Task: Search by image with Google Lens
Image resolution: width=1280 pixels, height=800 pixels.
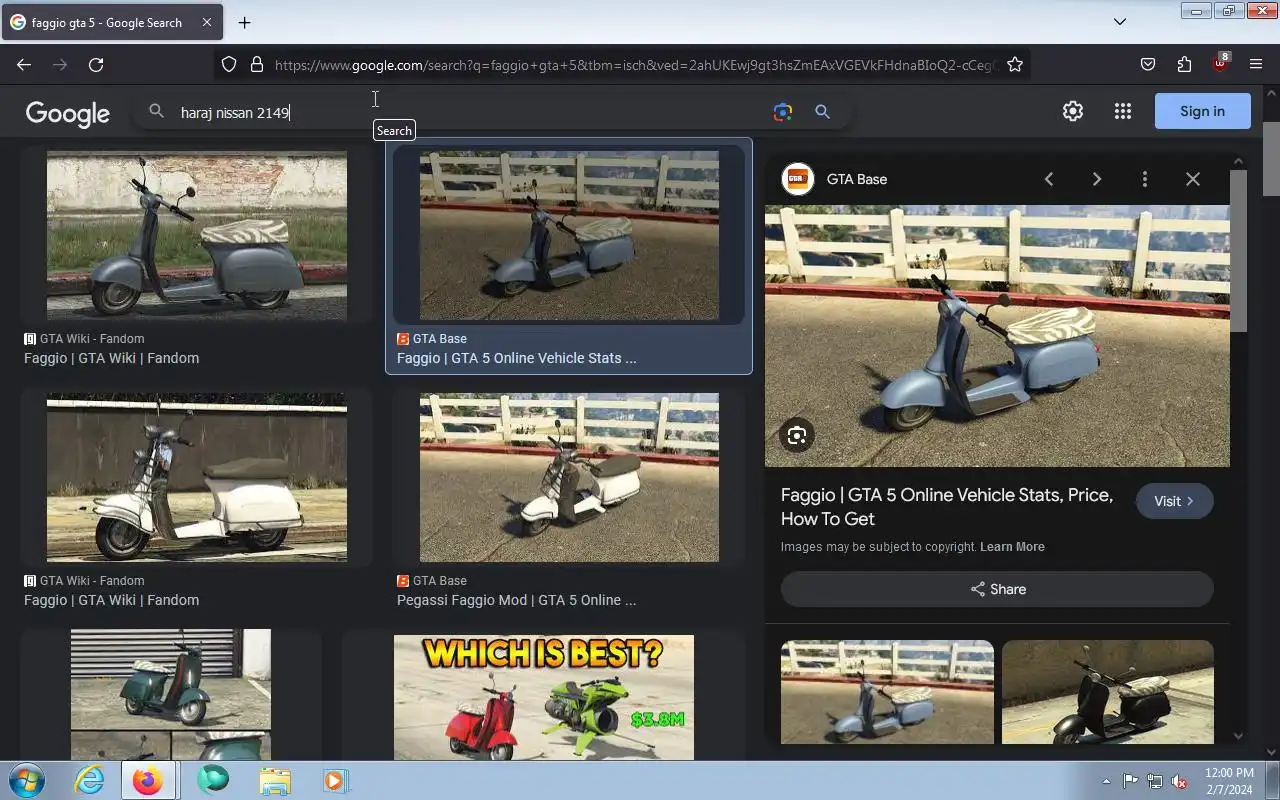Action: tap(783, 112)
